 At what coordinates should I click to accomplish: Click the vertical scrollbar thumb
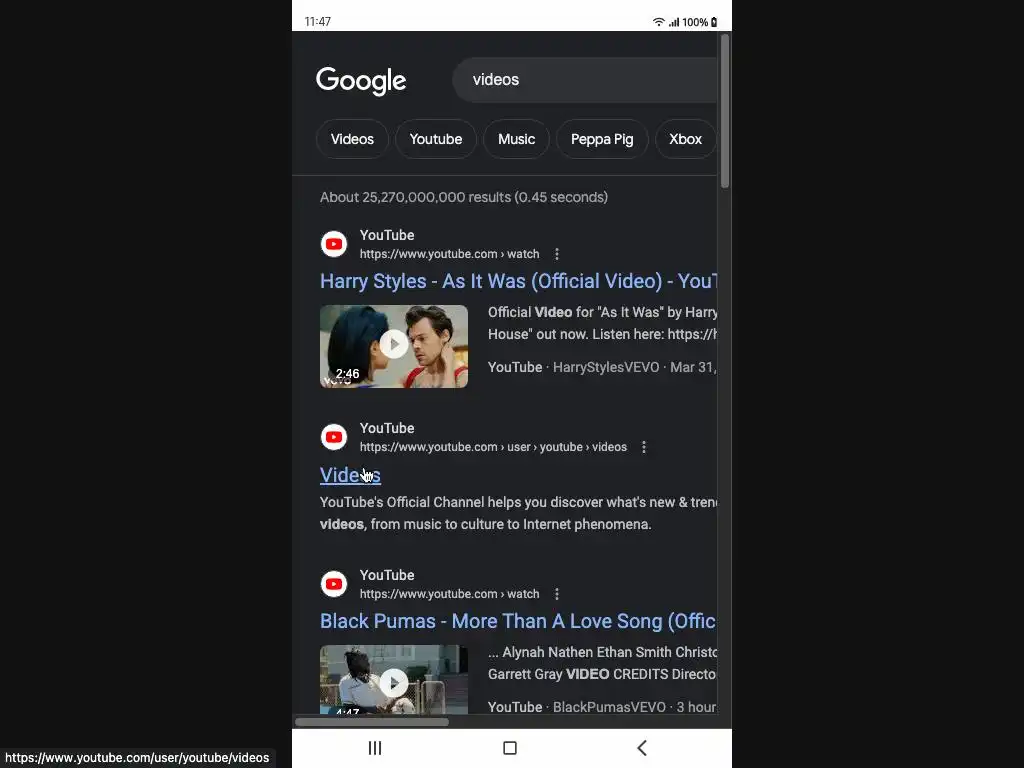click(725, 111)
